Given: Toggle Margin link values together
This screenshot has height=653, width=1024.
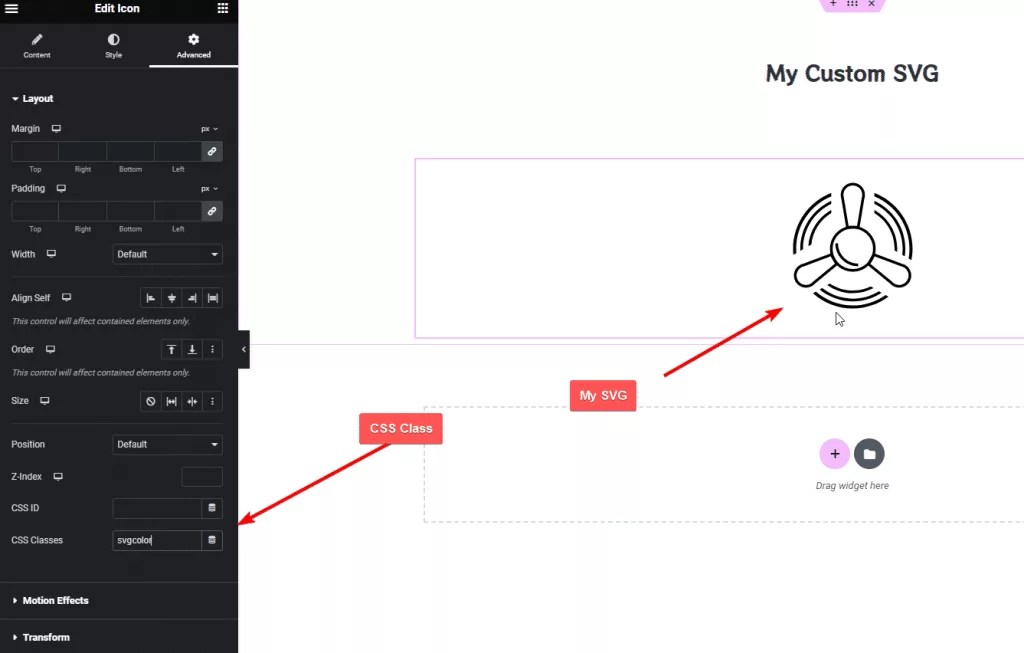Looking at the screenshot, I should click(x=212, y=151).
